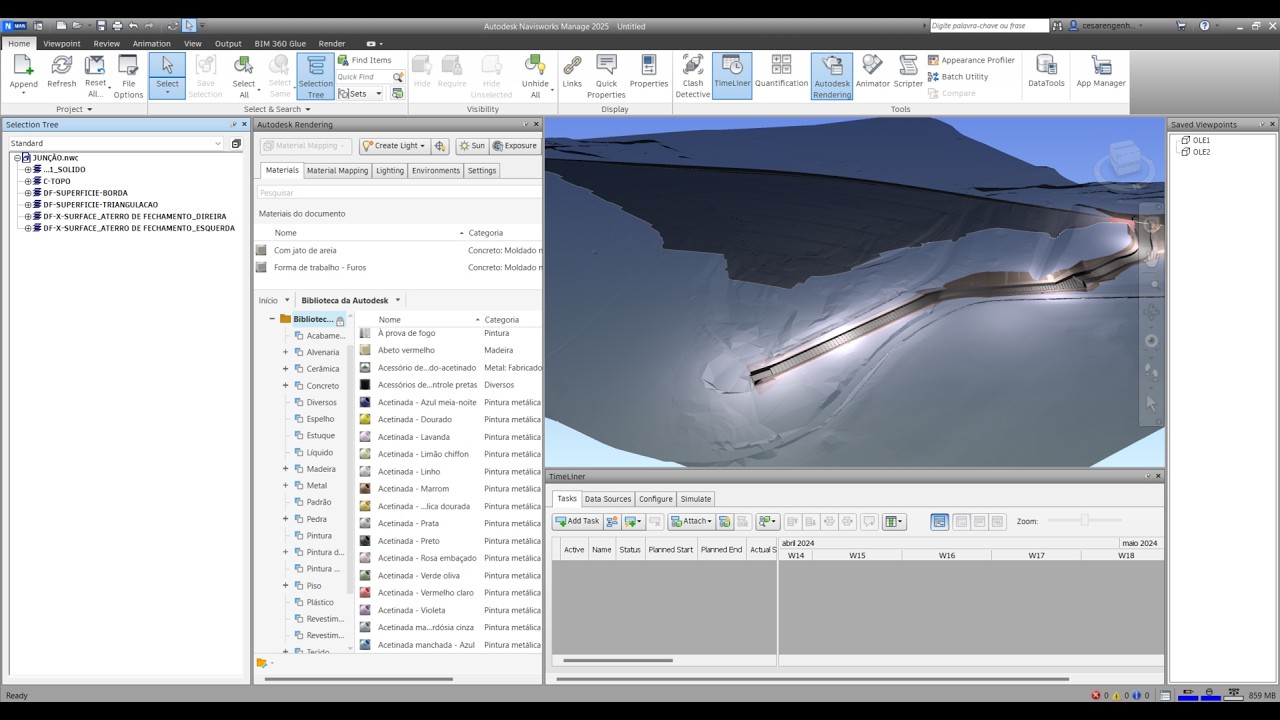
Task: Open the Environments tab
Action: (x=436, y=171)
